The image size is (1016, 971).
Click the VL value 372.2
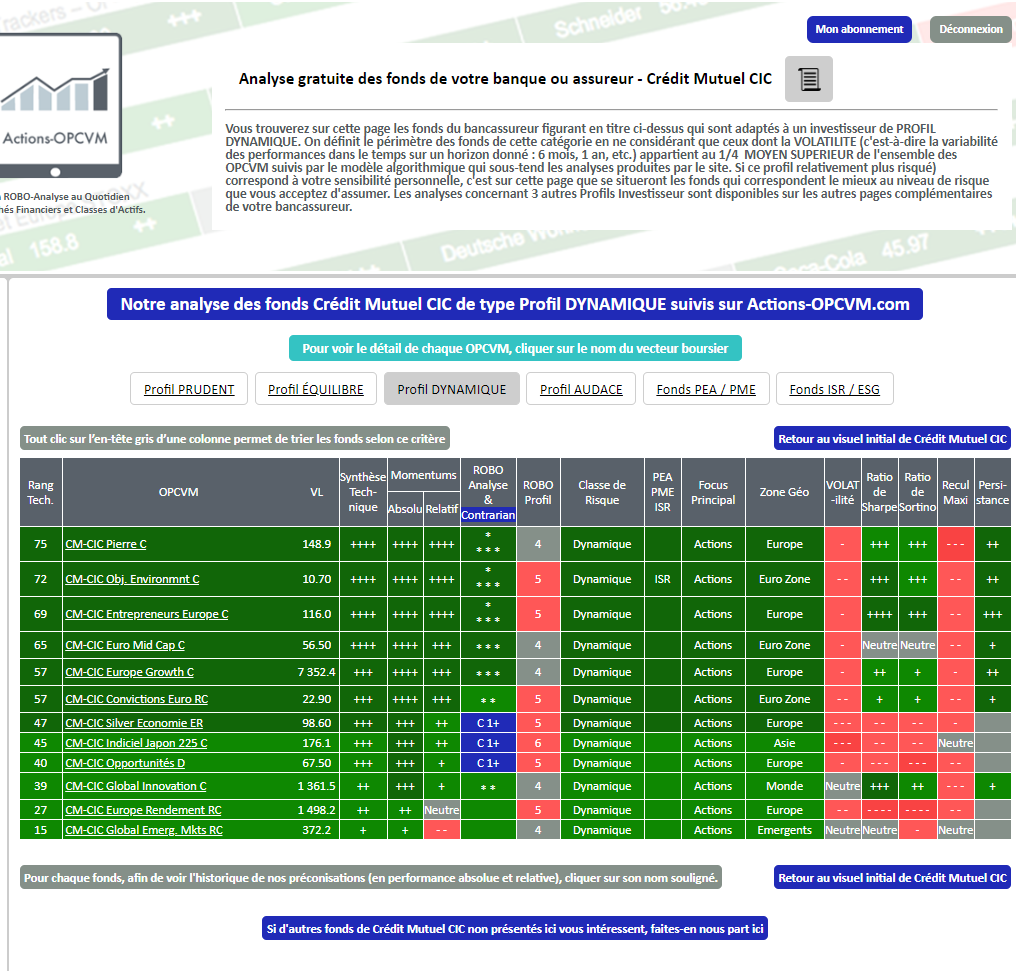point(316,830)
